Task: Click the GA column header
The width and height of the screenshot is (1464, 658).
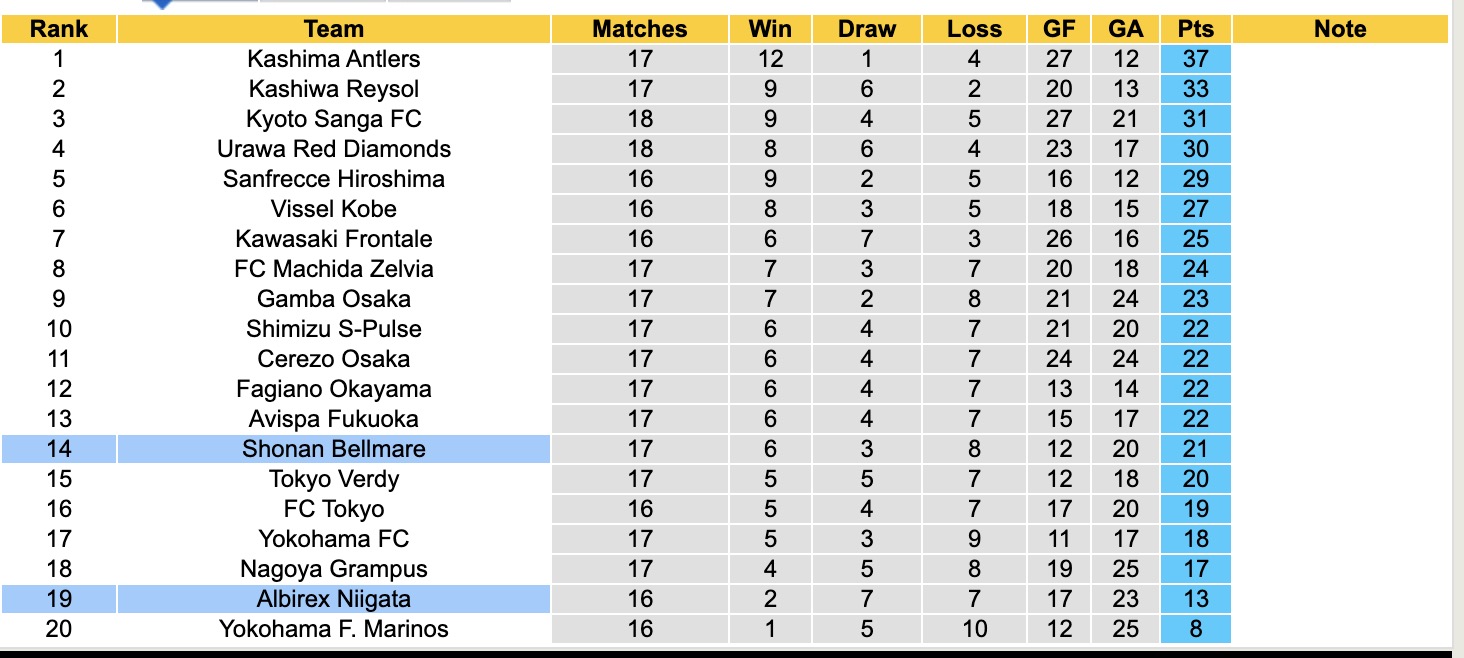Action: [x=1126, y=29]
